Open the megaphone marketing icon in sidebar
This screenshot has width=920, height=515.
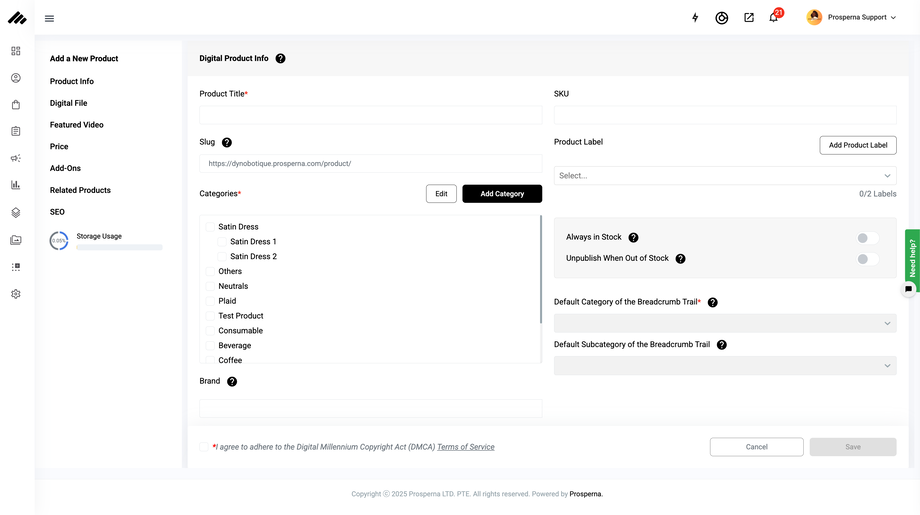(16, 158)
